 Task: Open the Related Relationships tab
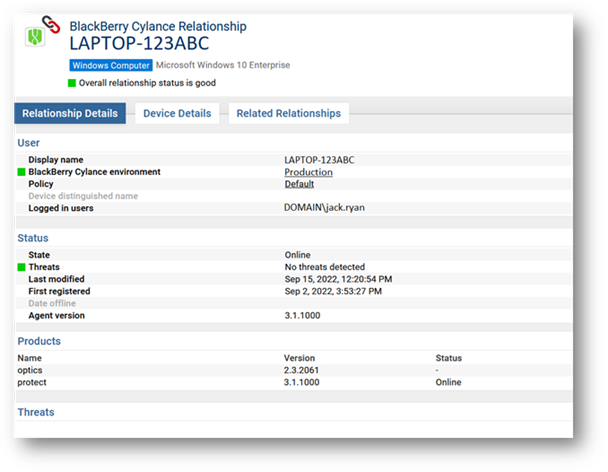288,113
